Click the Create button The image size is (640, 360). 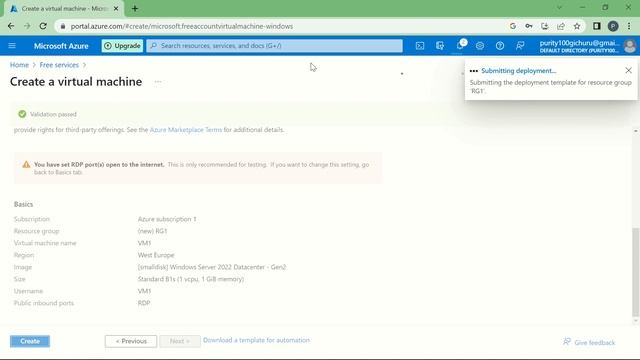[30, 341]
